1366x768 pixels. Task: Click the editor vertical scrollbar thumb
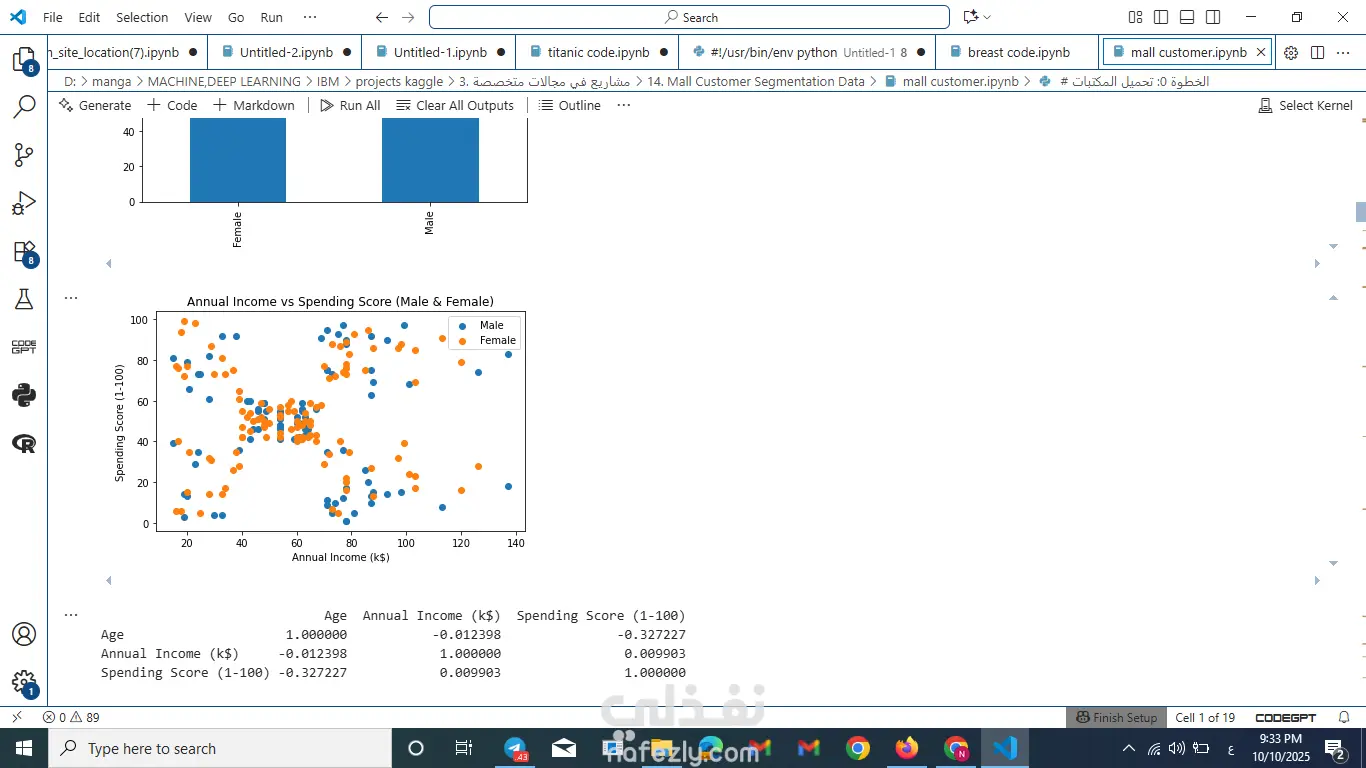pos(1360,212)
